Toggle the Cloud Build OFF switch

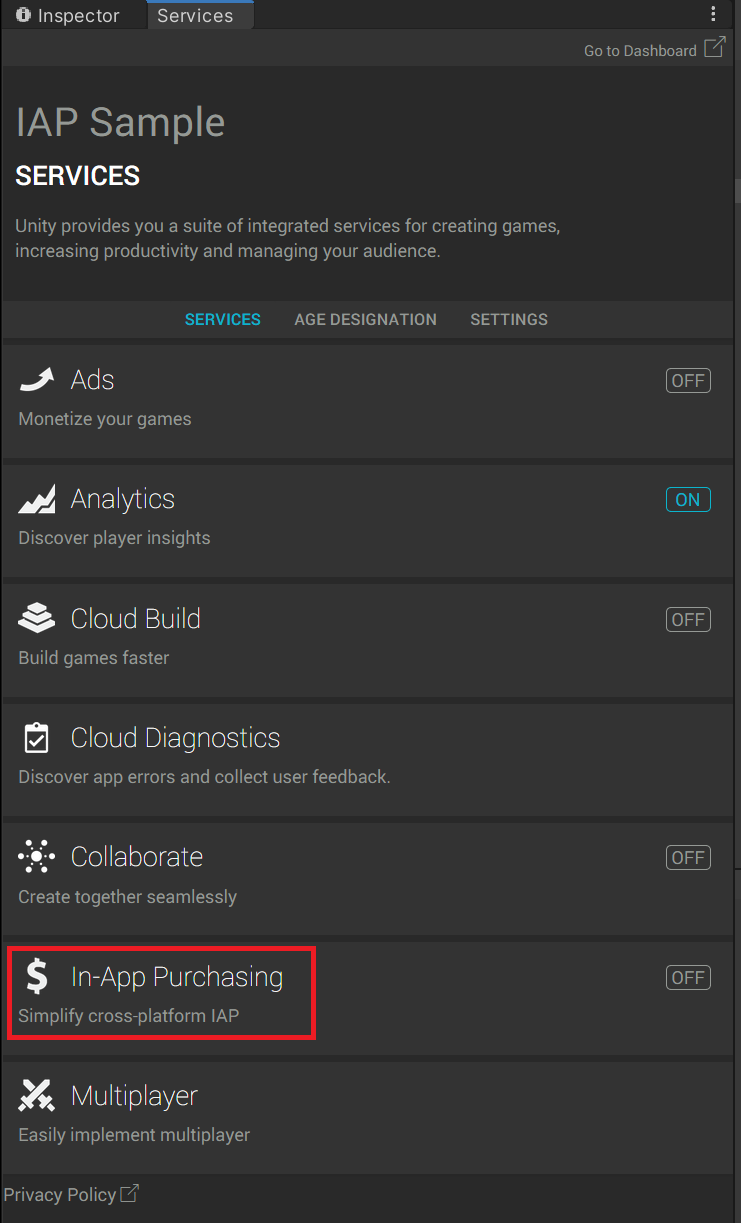tap(688, 620)
